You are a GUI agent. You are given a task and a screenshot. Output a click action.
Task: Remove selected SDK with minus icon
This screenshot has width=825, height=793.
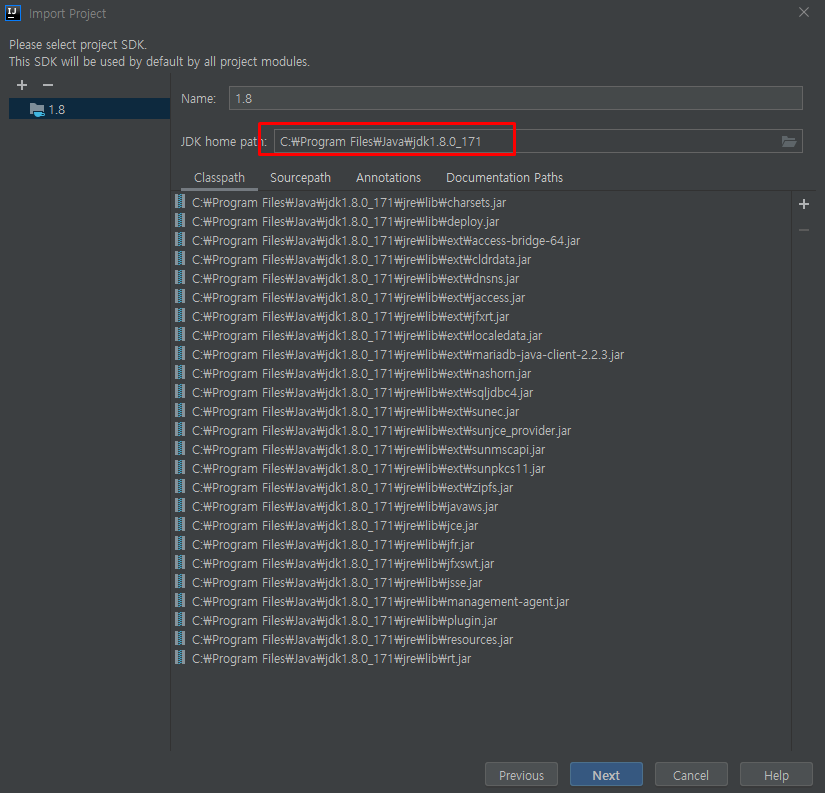click(48, 85)
